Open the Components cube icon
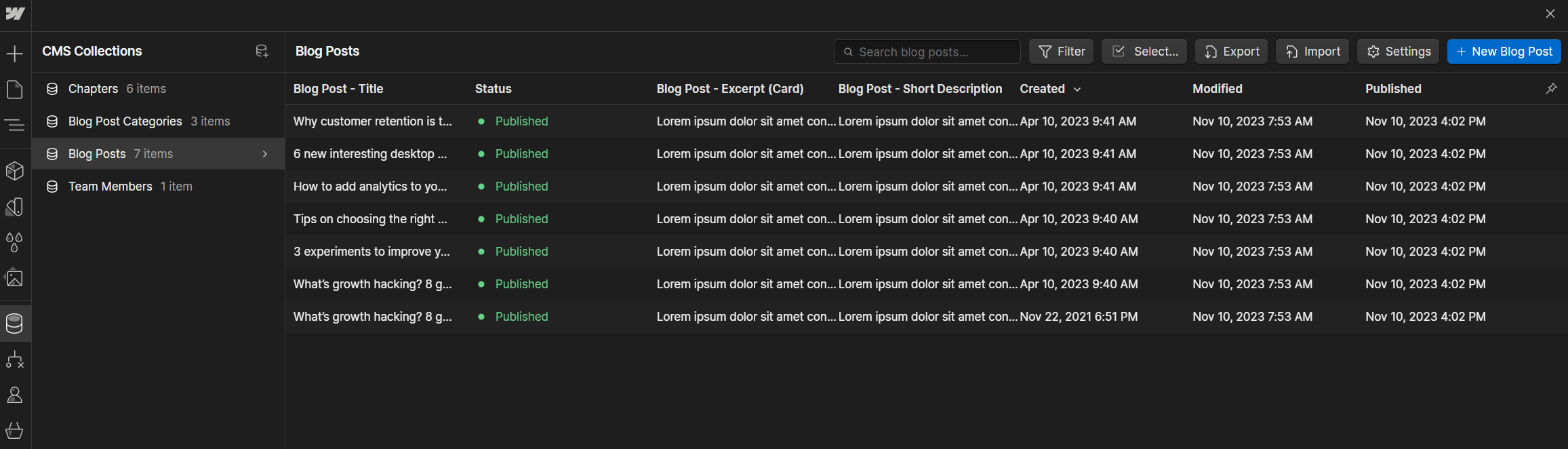 coord(15,171)
